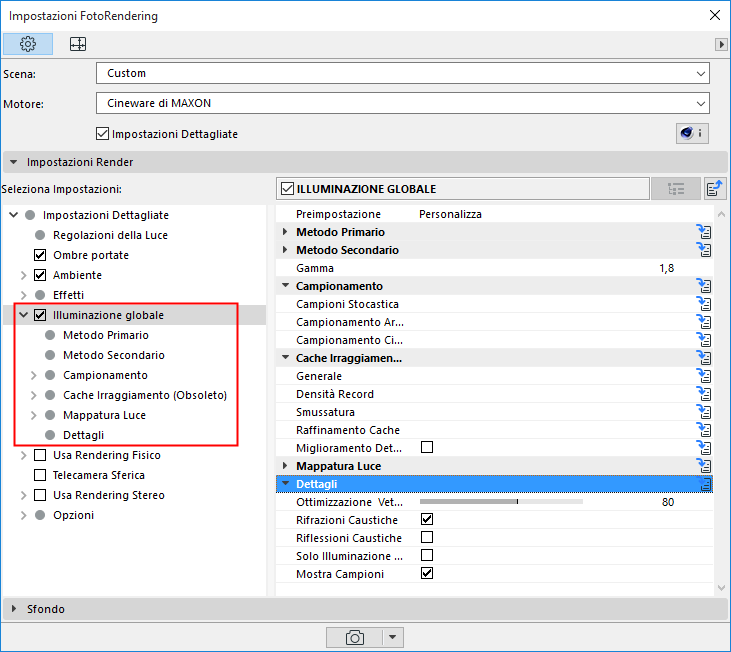The height and width of the screenshot is (652, 731).
Task: Click the jump icon on Mappatura Luce row
Action: tap(704, 466)
